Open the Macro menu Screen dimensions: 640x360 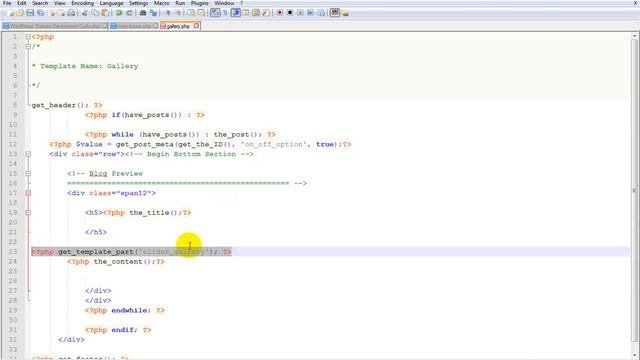coord(162,3)
